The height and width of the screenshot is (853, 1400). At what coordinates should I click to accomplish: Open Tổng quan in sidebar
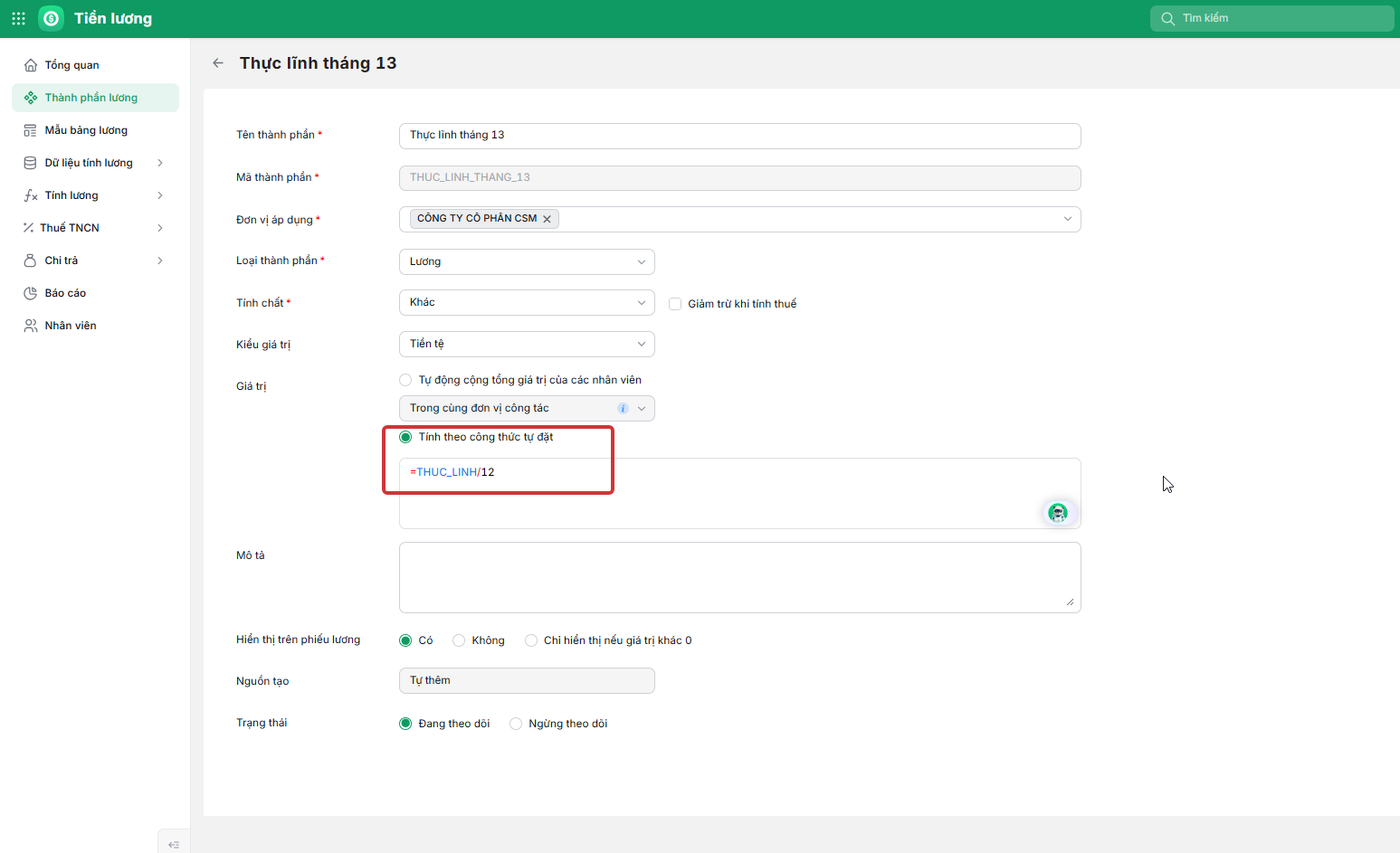[x=95, y=65]
